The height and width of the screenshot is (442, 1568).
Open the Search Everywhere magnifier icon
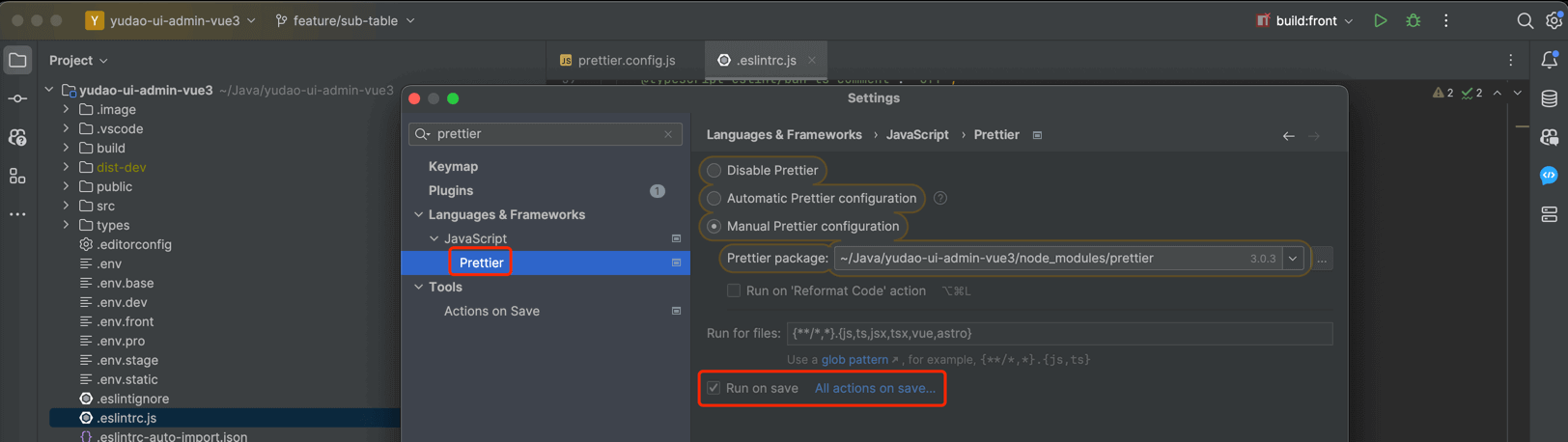point(1525,20)
